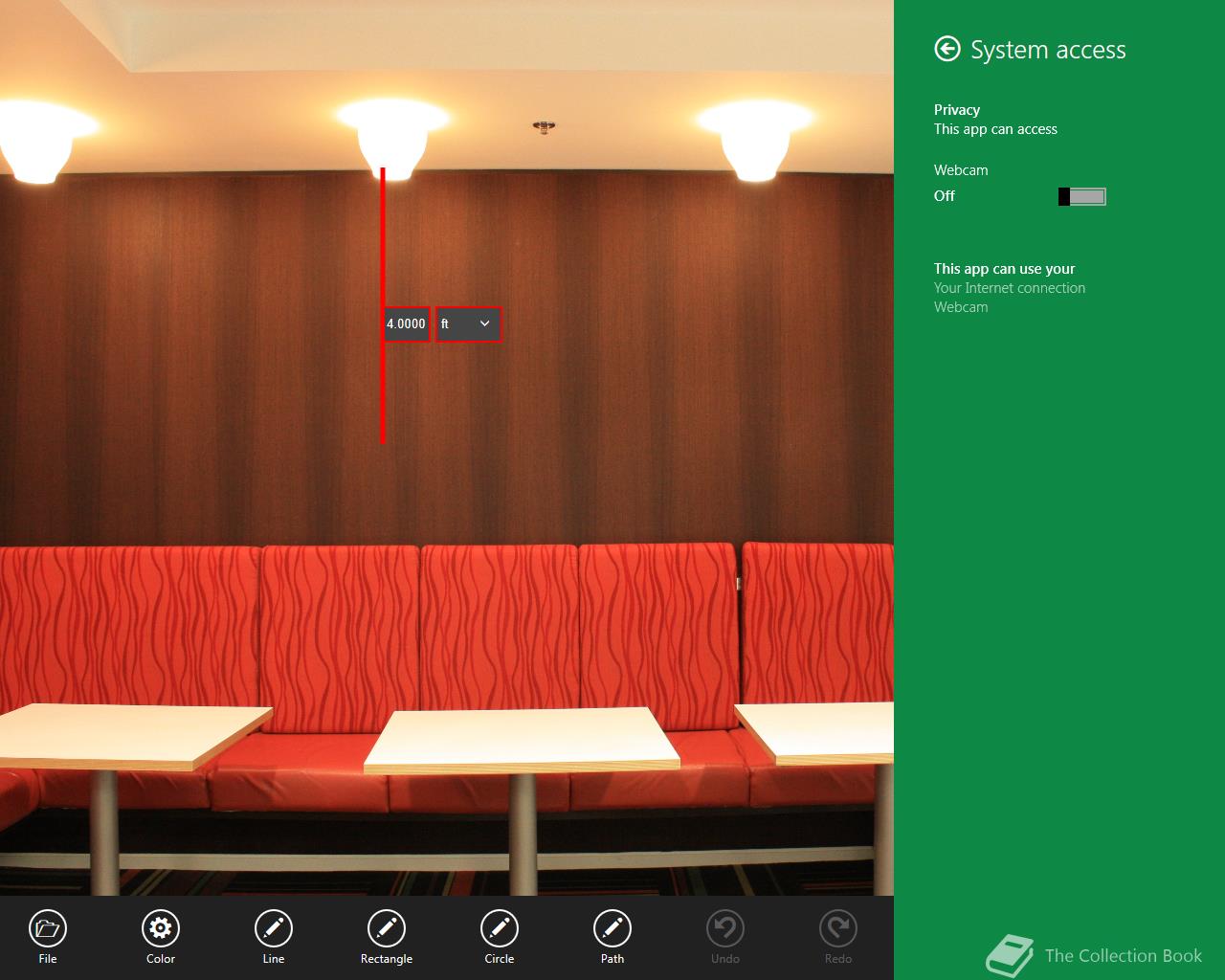
Task: Click the Redo button
Action: coord(838,927)
